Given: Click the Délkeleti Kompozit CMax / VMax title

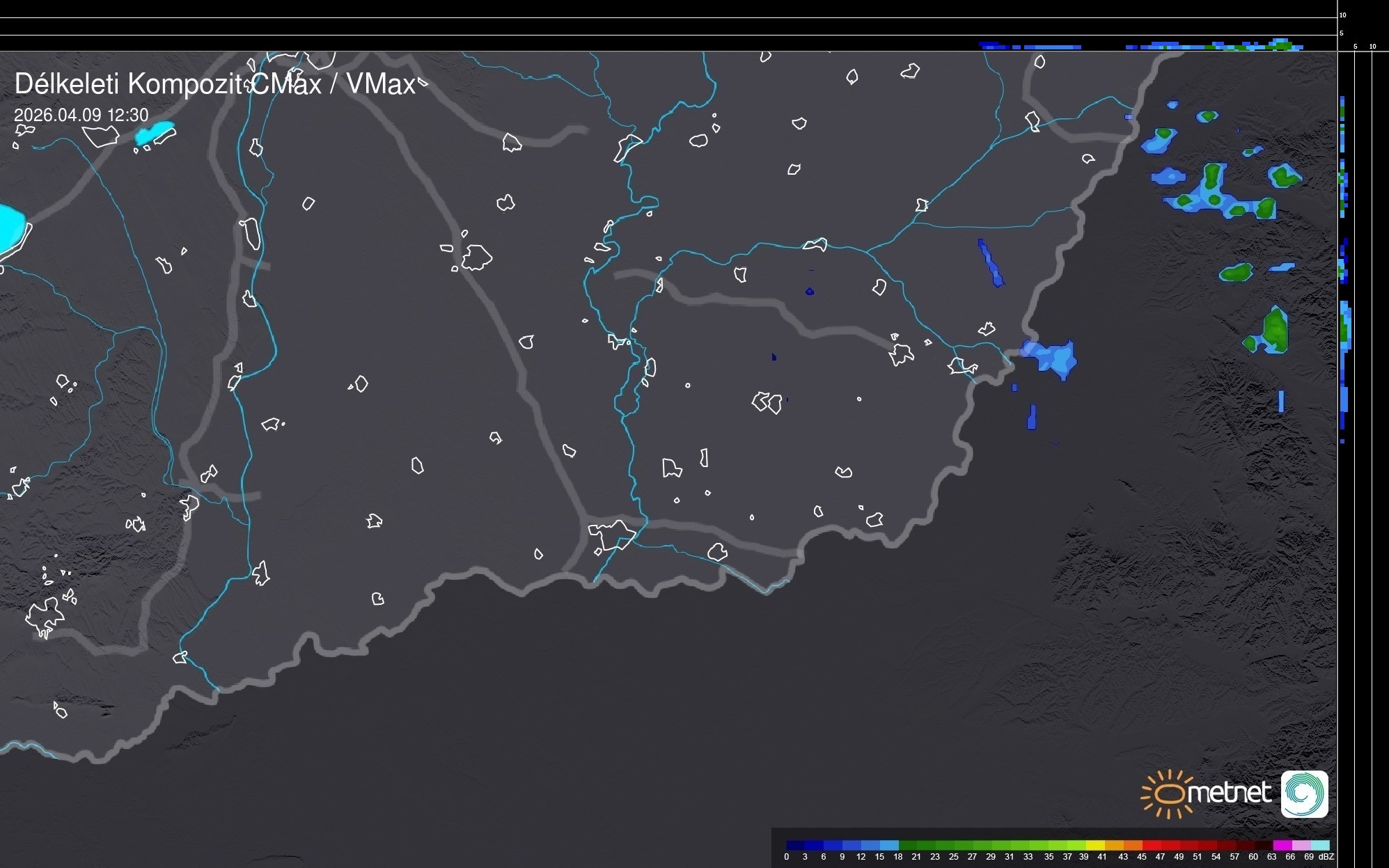Looking at the screenshot, I should (214, 84).
